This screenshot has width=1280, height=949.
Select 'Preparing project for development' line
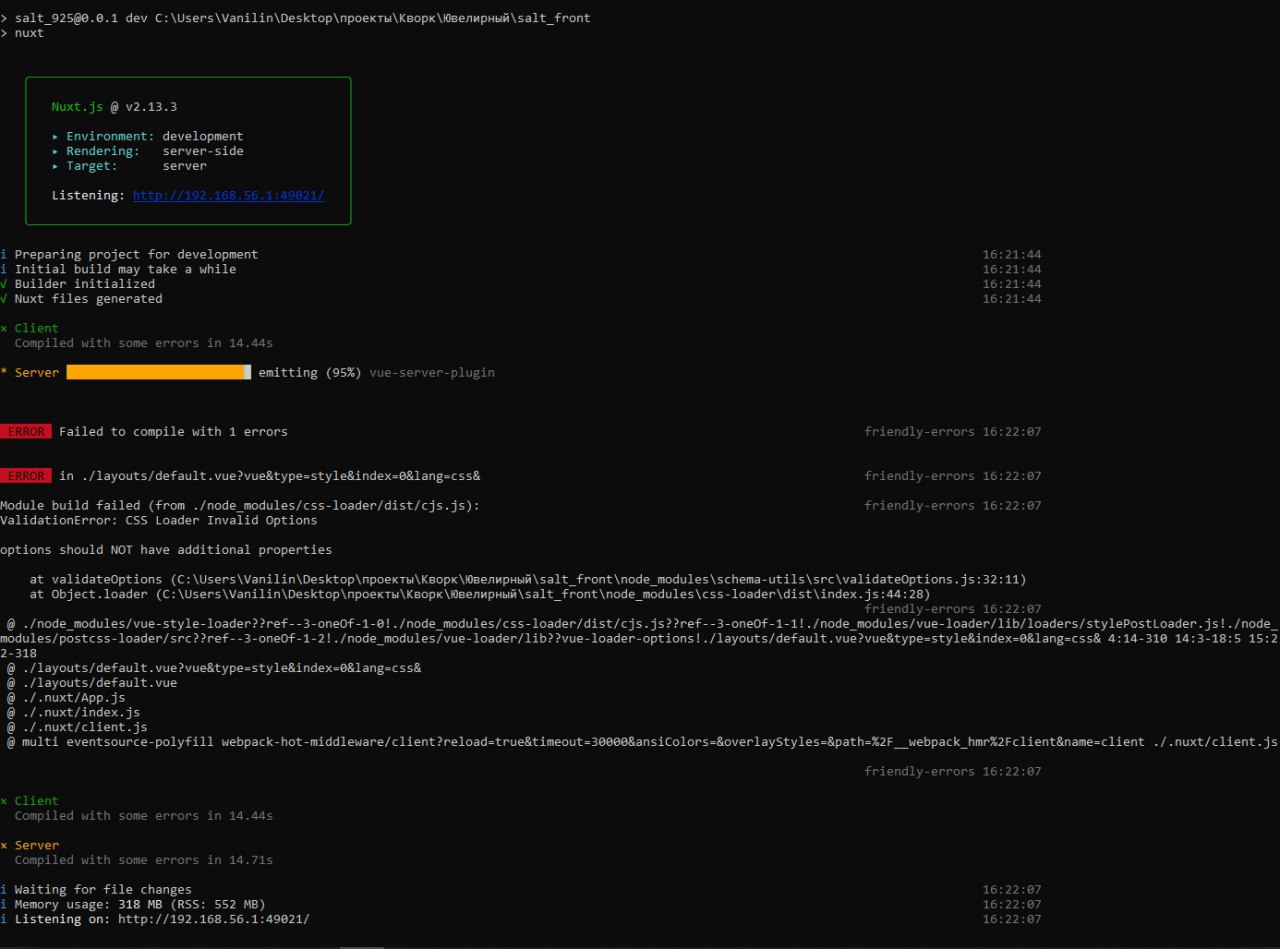[x=129, y=254]
